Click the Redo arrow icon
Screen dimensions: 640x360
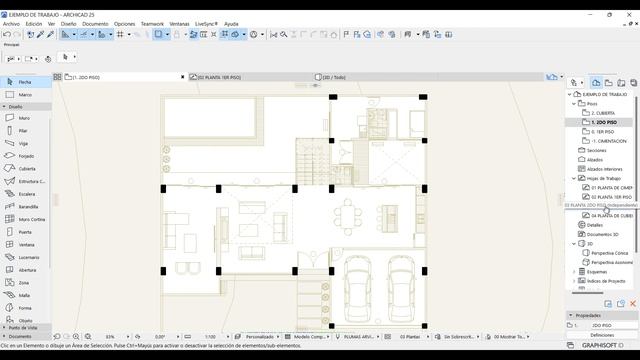[17, 35]
